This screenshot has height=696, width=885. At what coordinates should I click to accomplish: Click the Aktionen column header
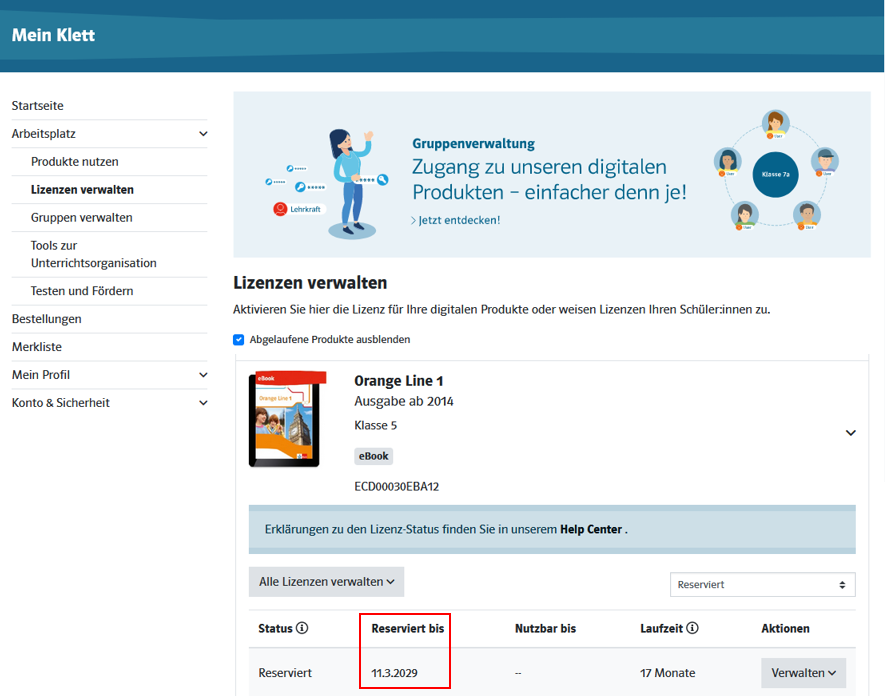tap(785, 628)
